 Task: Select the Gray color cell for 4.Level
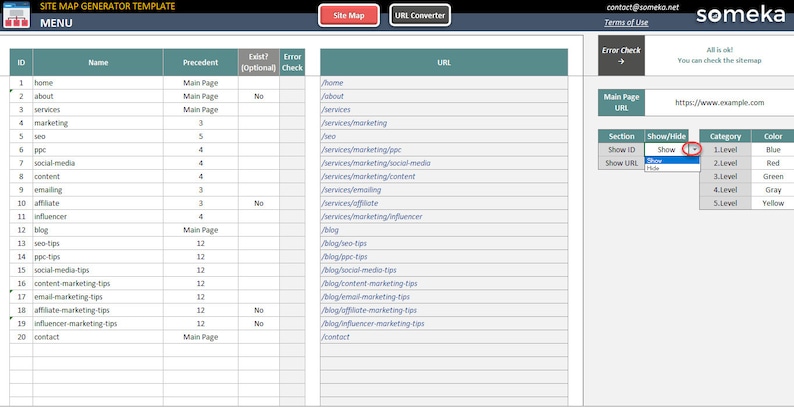coord(773,190)
